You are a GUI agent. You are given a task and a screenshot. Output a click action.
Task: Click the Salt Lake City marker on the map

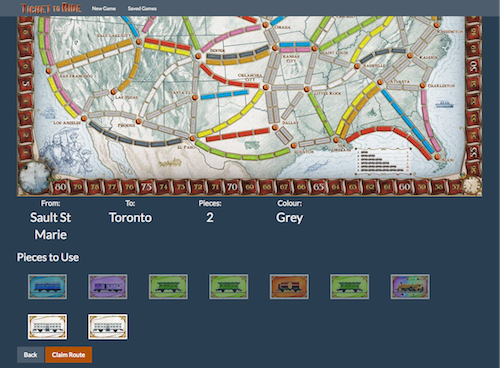139,42
